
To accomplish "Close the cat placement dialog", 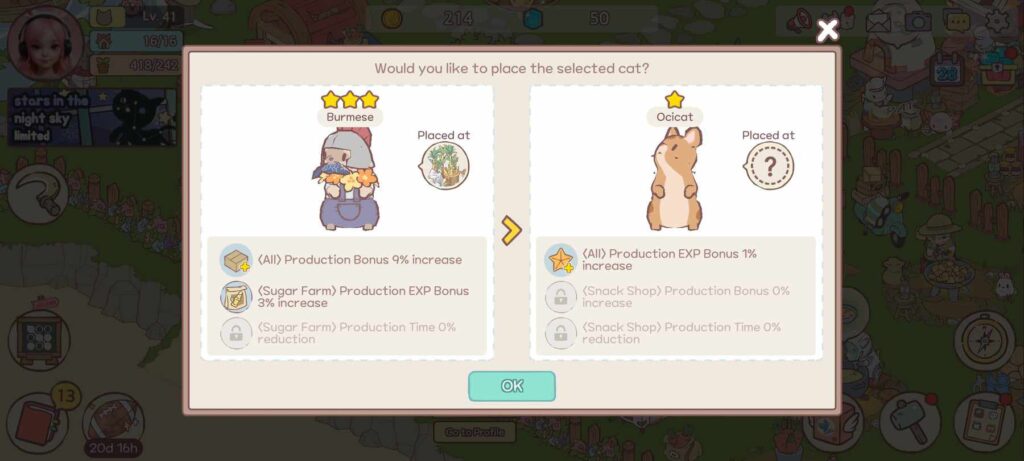I will pyautogui.click(x=827, y=30).
